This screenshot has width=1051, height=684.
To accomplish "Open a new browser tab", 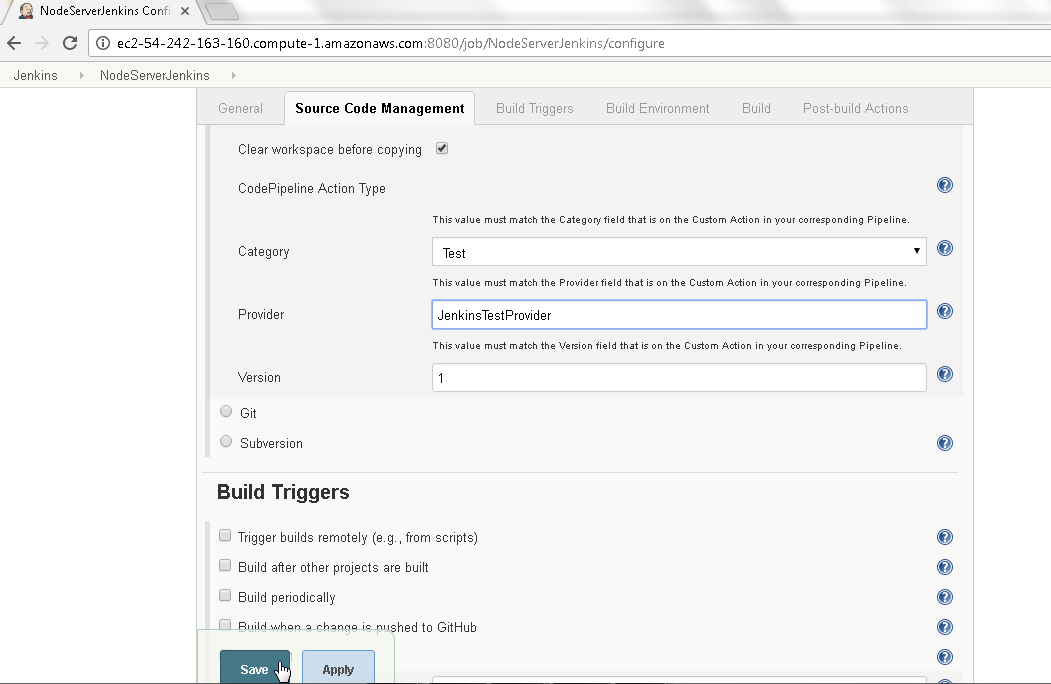I will pos(221,11).
